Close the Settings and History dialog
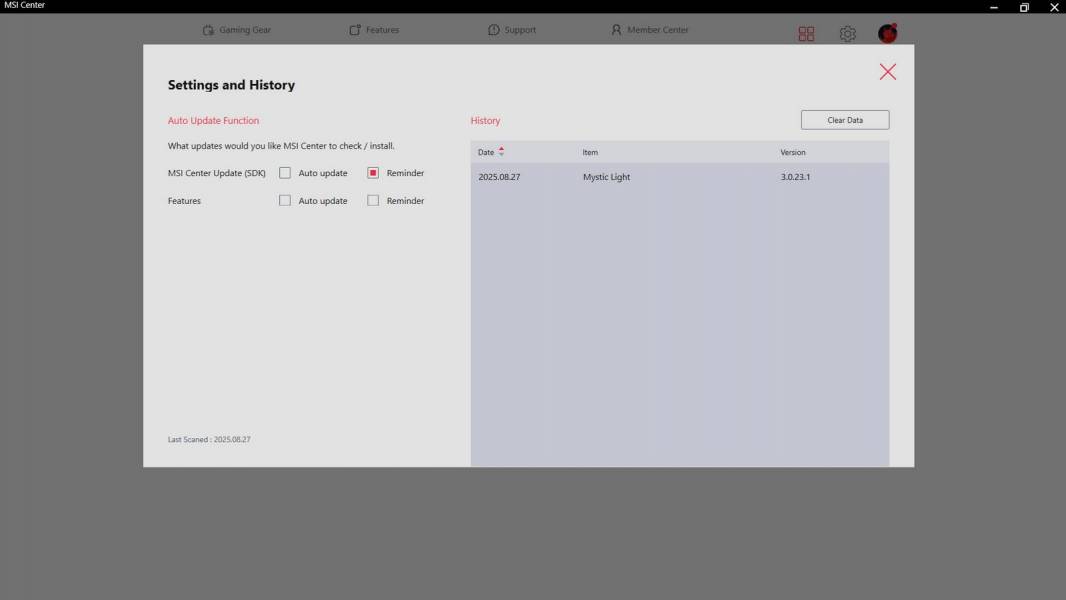The image size is (1066, 600). pyautogui.click(x=887, y=72)
